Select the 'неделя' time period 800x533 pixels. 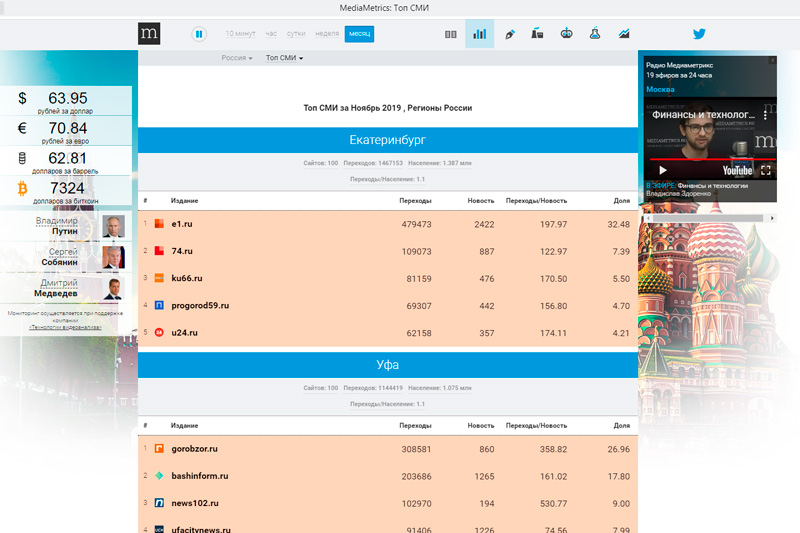pos(327,34)
